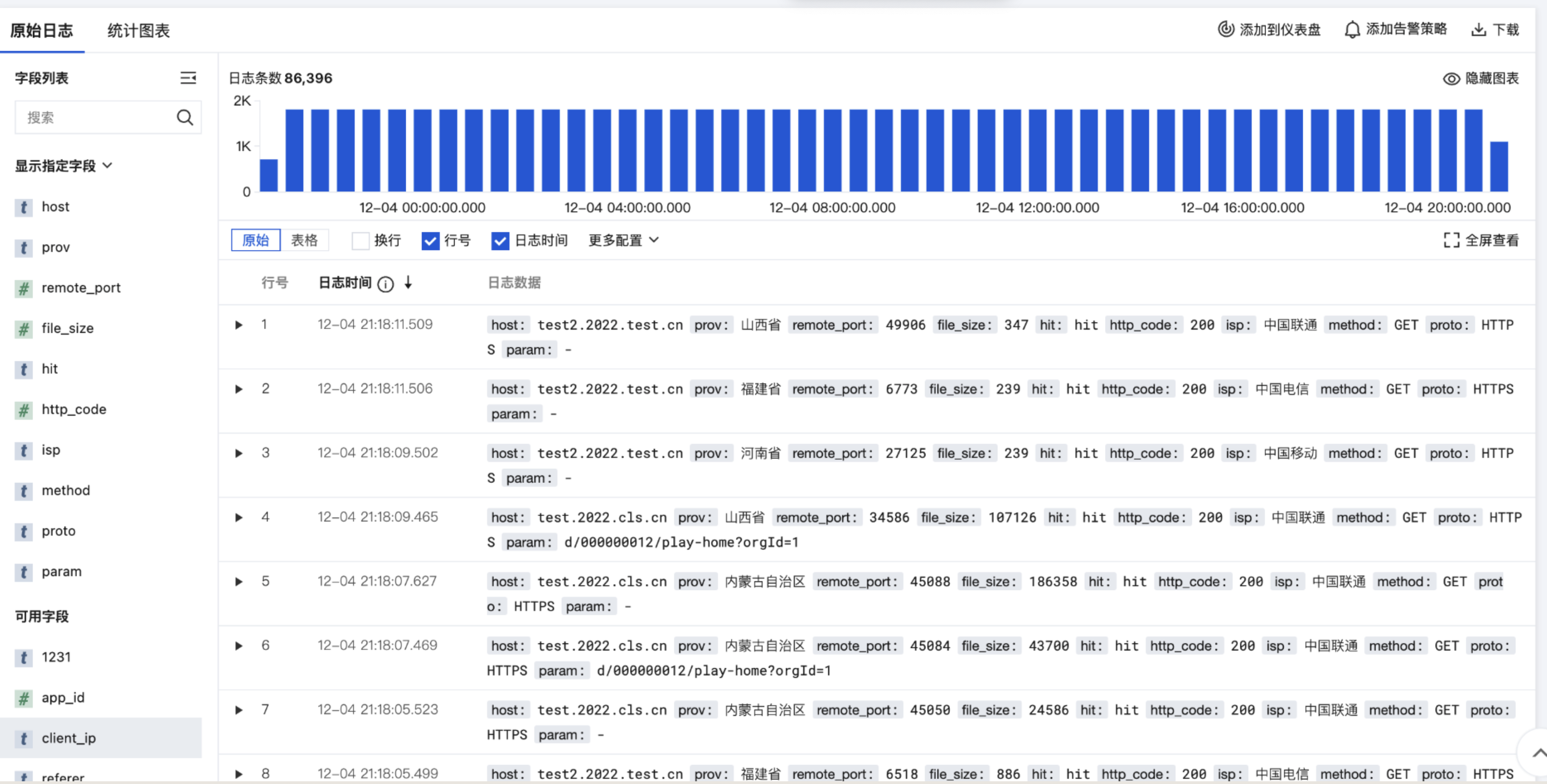1547x784 pixels.
Task: Expand log row 4 details
Action: [238, 517]
